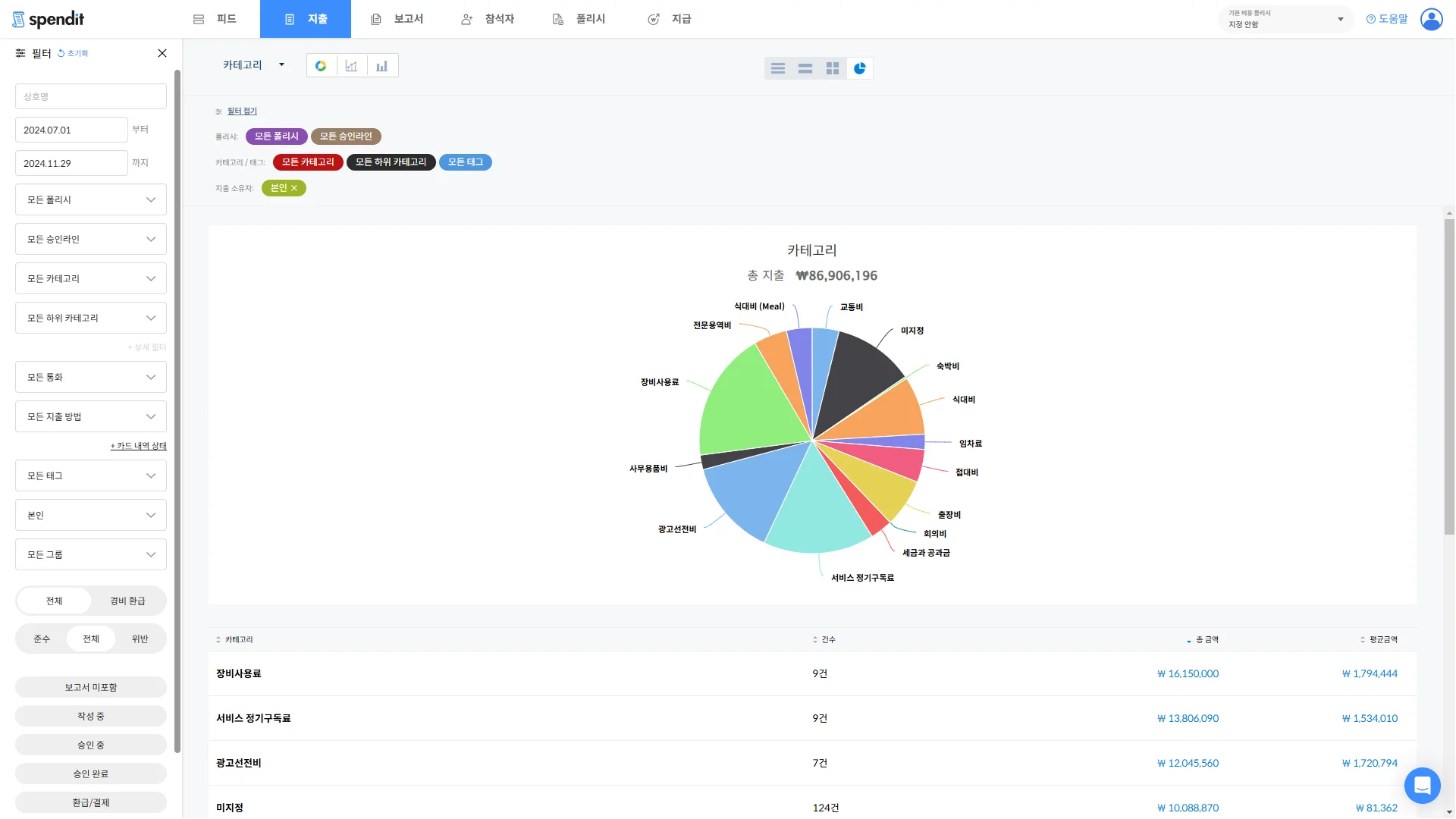Click the 필터 접기 link
This screenshot has height=819, width=1456.
pyautogui.click(x=242, y=111)
